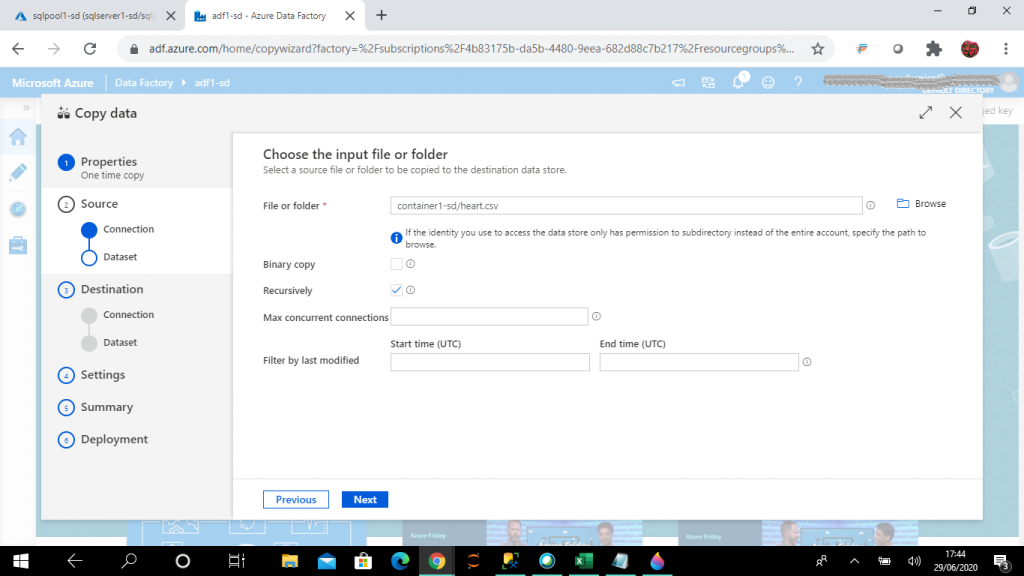Open the account user avatar in Azure header
This screenshot has width=1024, height=576.
pyautogui.click(x=1010, y=82)
